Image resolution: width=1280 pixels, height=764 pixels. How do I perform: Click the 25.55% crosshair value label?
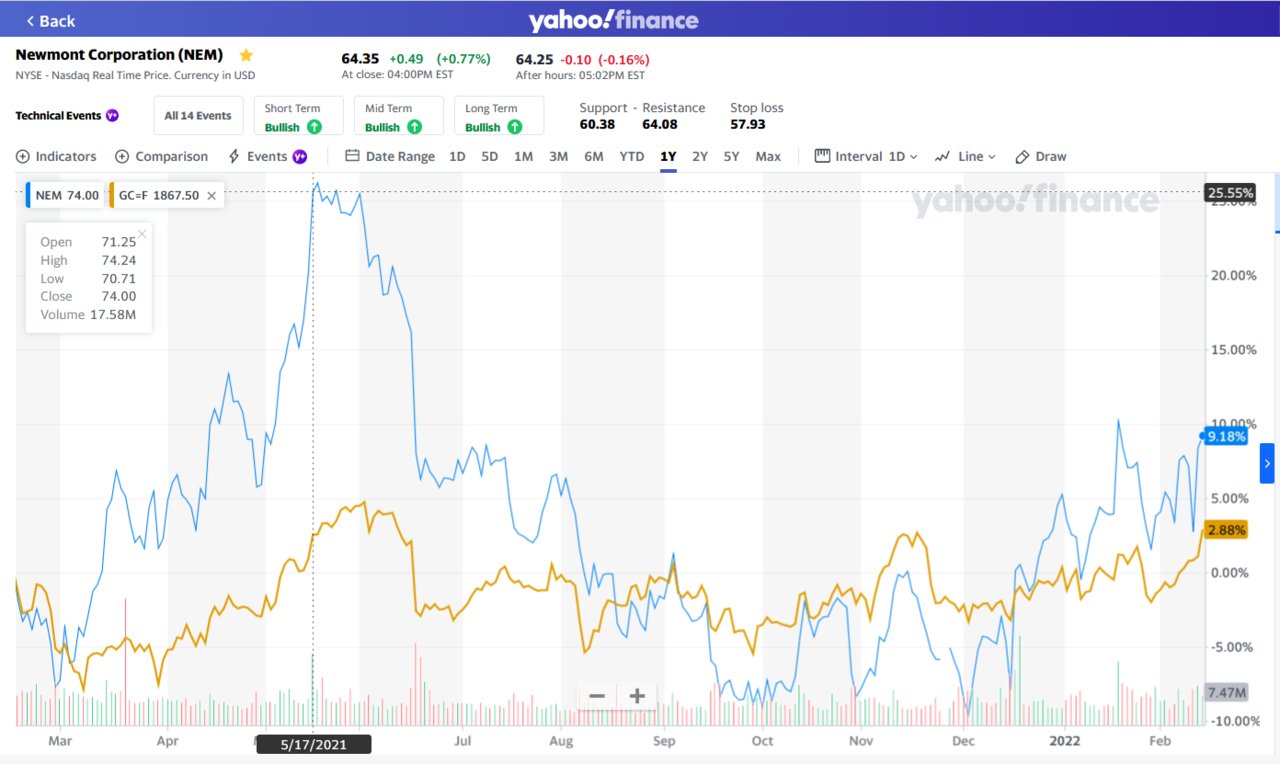tap(1230, 192)
